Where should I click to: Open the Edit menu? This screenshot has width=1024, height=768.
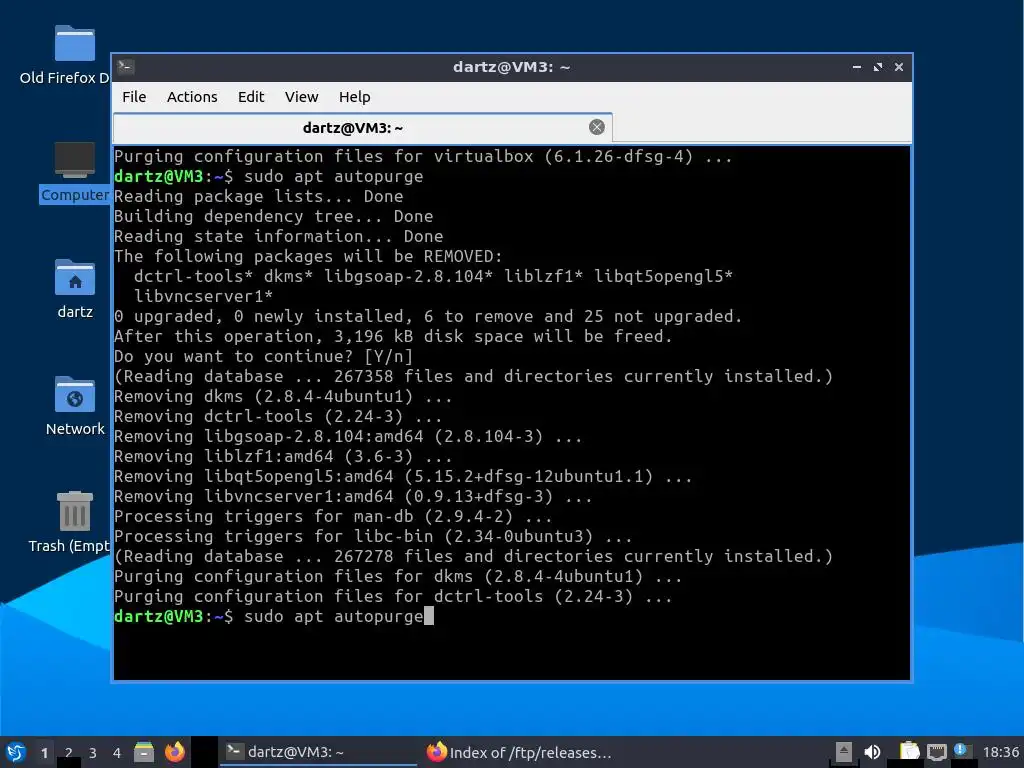[251, 97]
